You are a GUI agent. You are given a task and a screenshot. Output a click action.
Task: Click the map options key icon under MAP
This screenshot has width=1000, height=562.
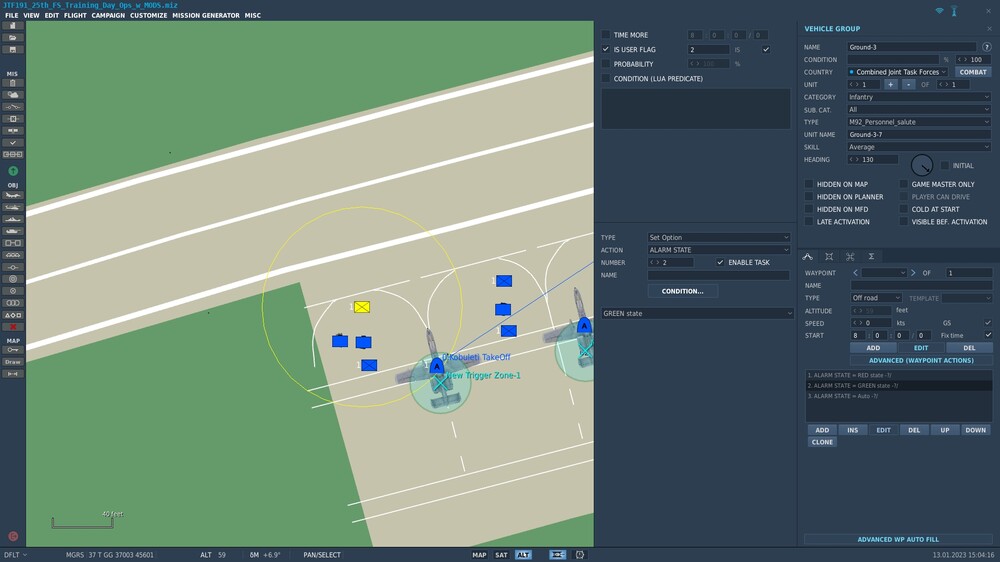click(x=13, y=350)
